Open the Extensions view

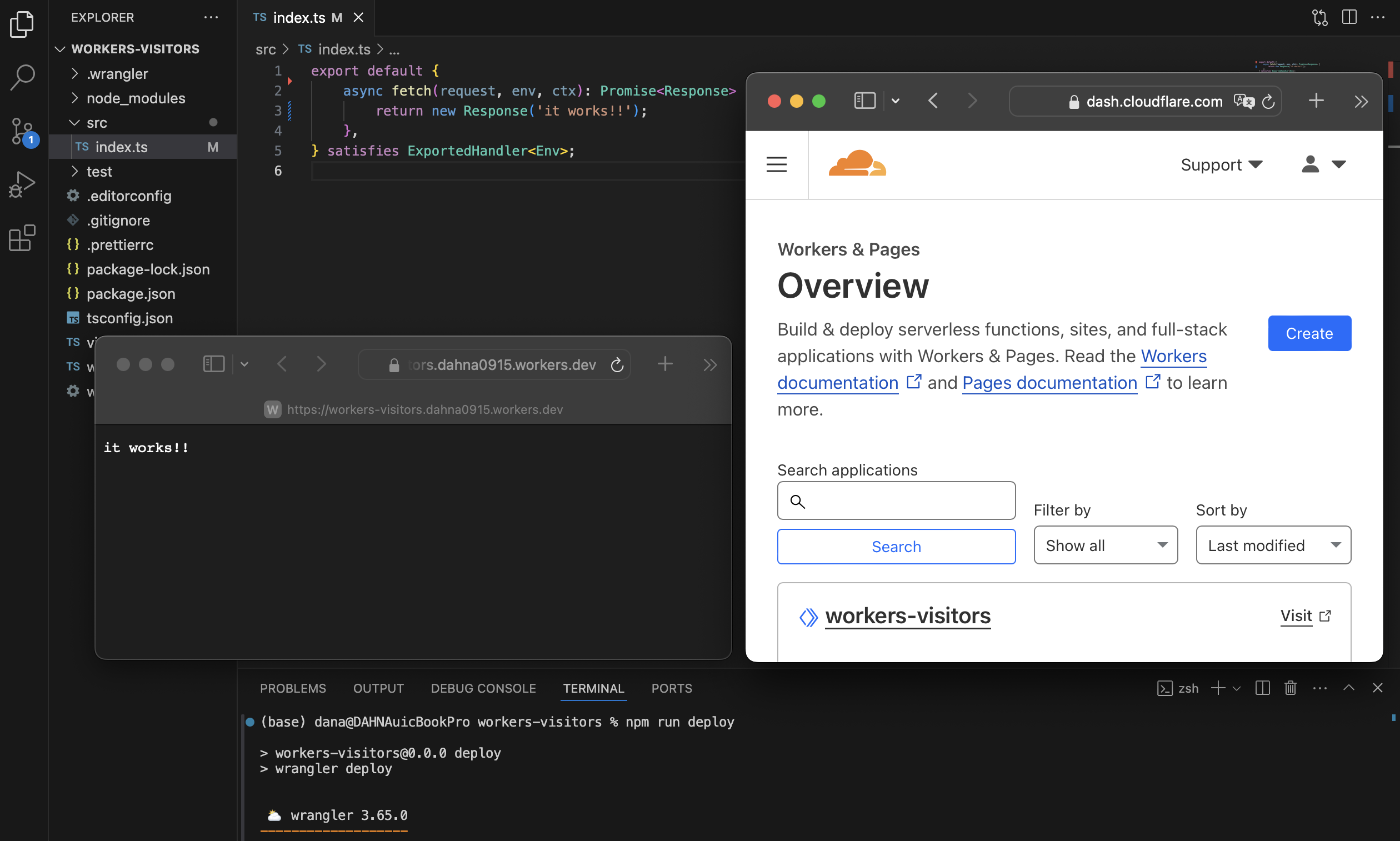click(x=22, y=237)
